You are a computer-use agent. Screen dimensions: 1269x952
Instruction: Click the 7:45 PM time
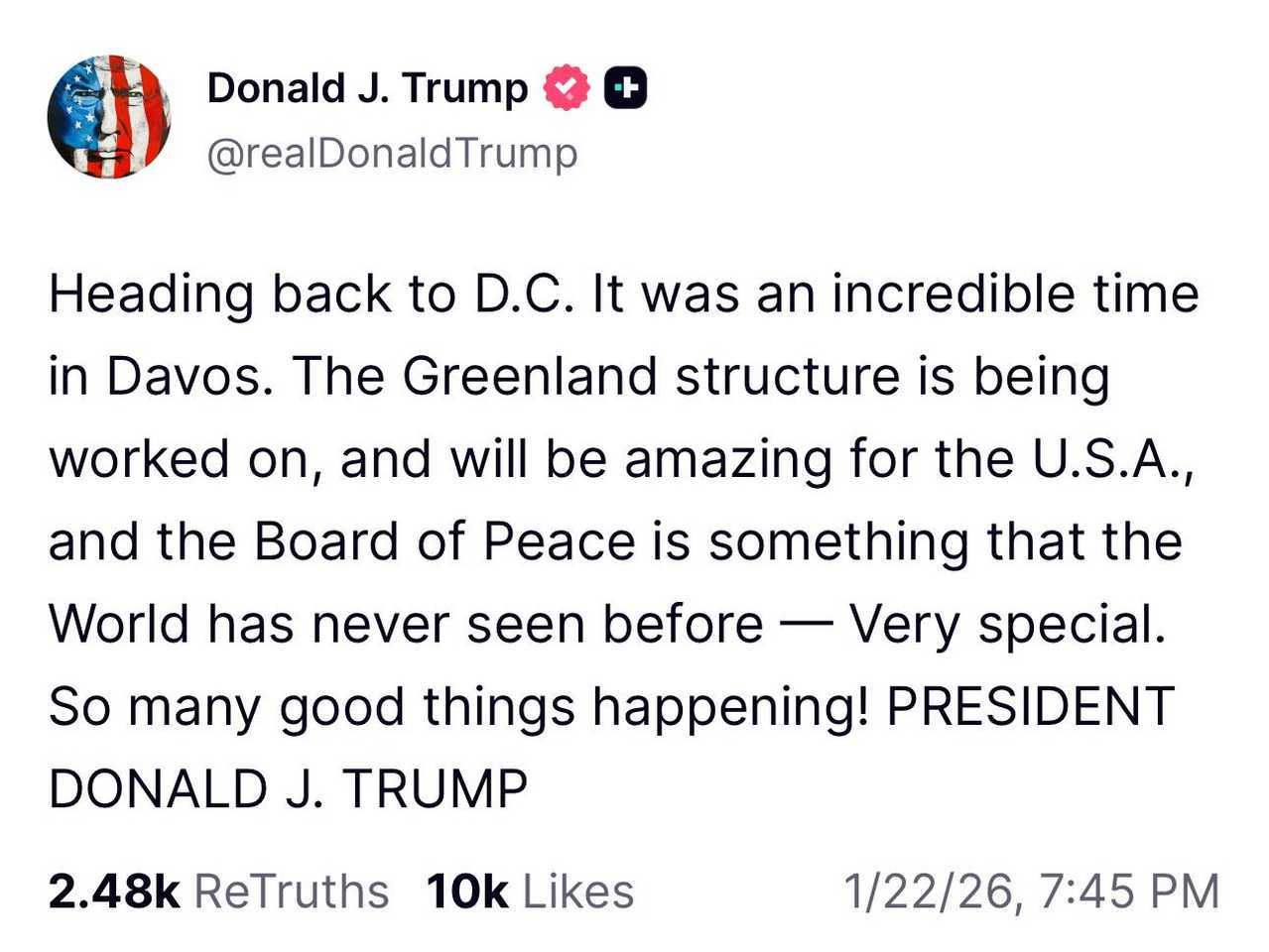click(x=1131, y=891)
